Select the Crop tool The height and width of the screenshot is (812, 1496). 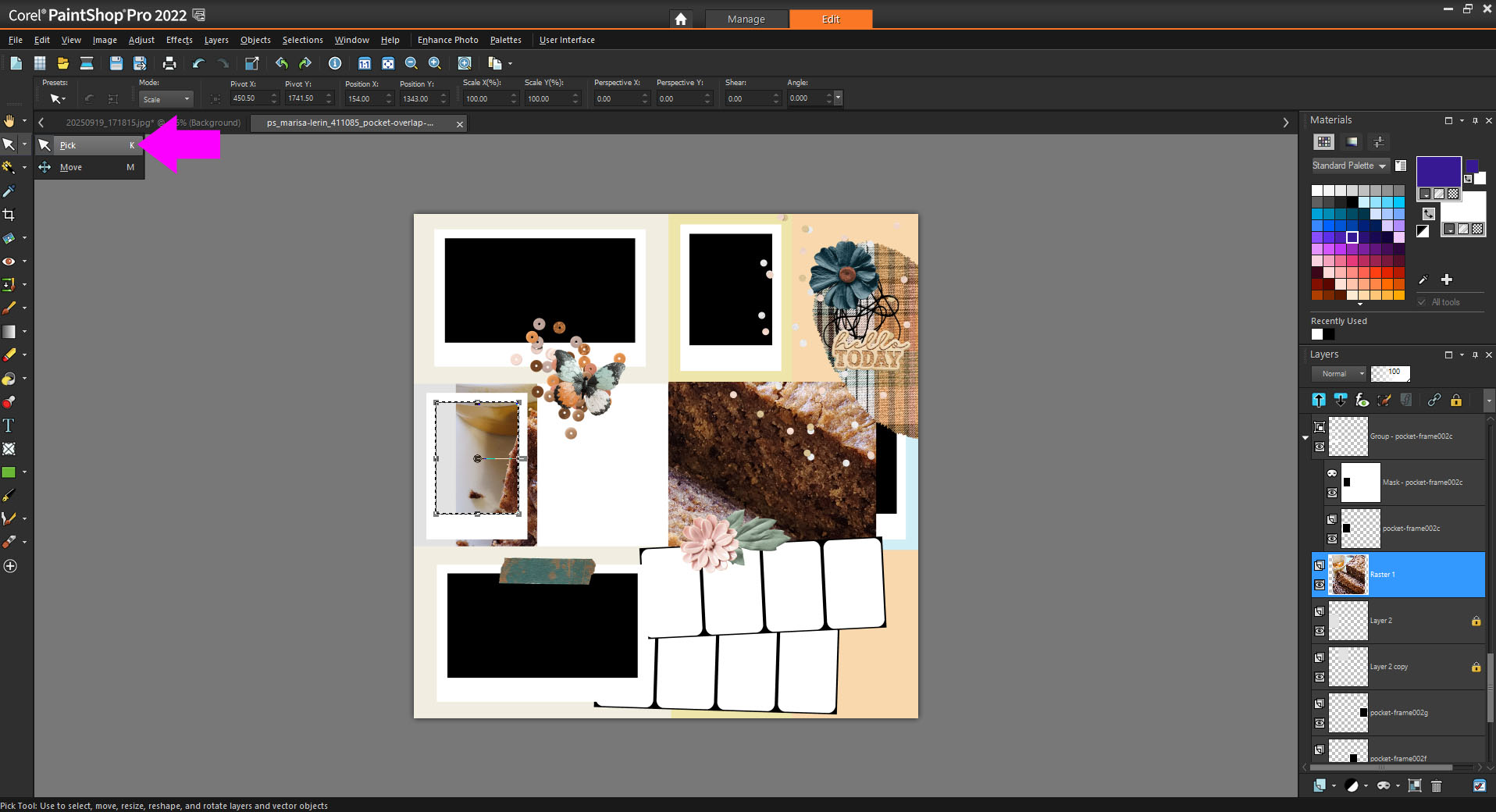coord(9,215)
